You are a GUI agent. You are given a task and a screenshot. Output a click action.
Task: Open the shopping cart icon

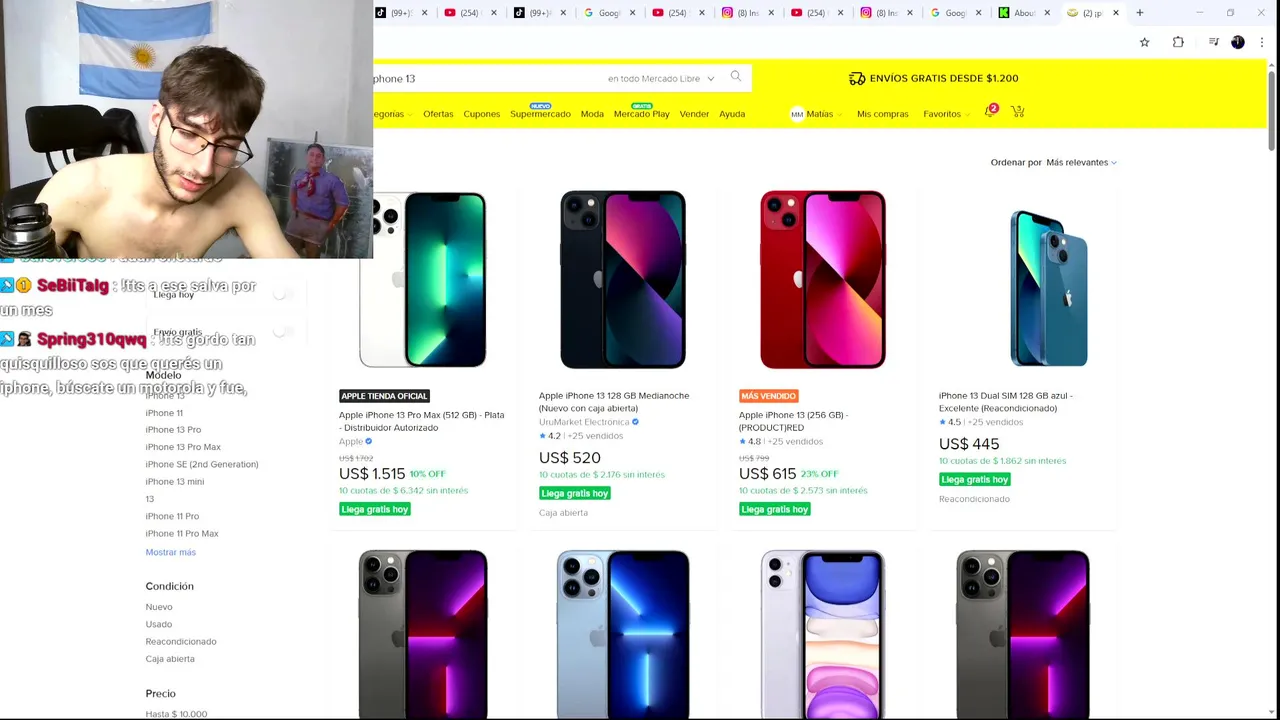pos(1017,112)
